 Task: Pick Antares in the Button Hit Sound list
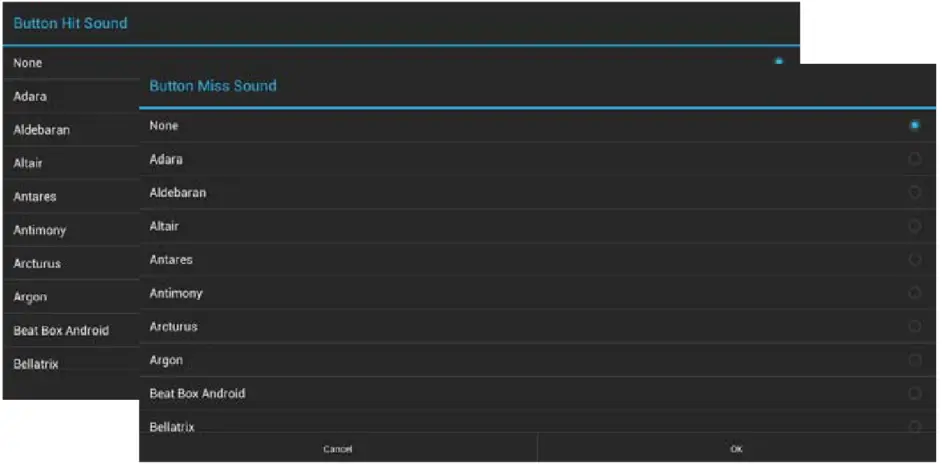35,197
